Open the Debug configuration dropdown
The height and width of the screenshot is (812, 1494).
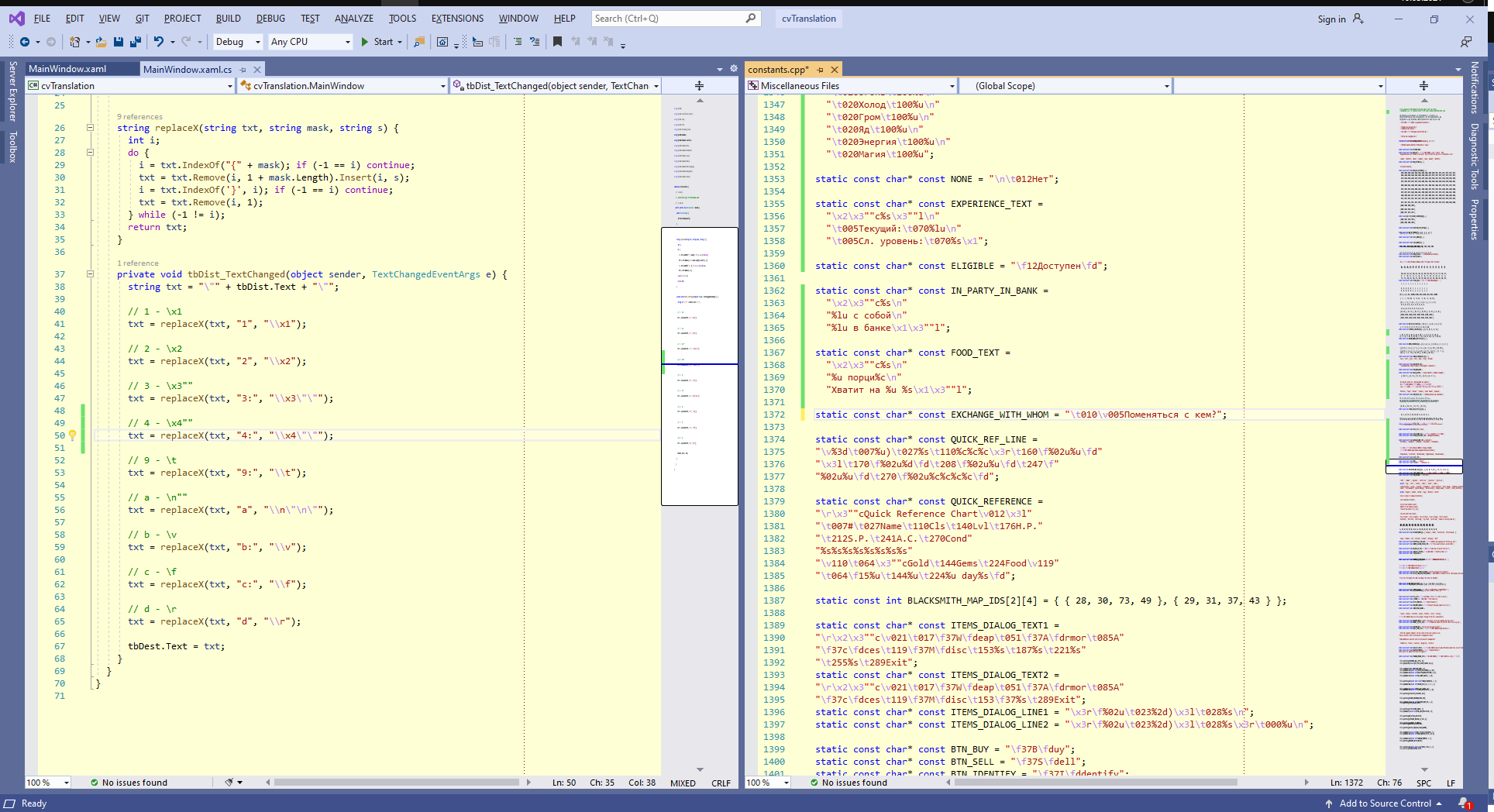click(238, 42)
